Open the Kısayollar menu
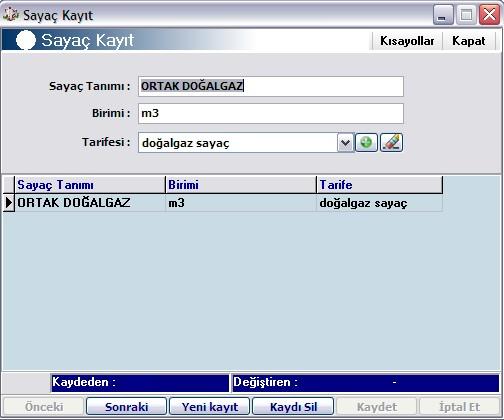 point(407,41)
